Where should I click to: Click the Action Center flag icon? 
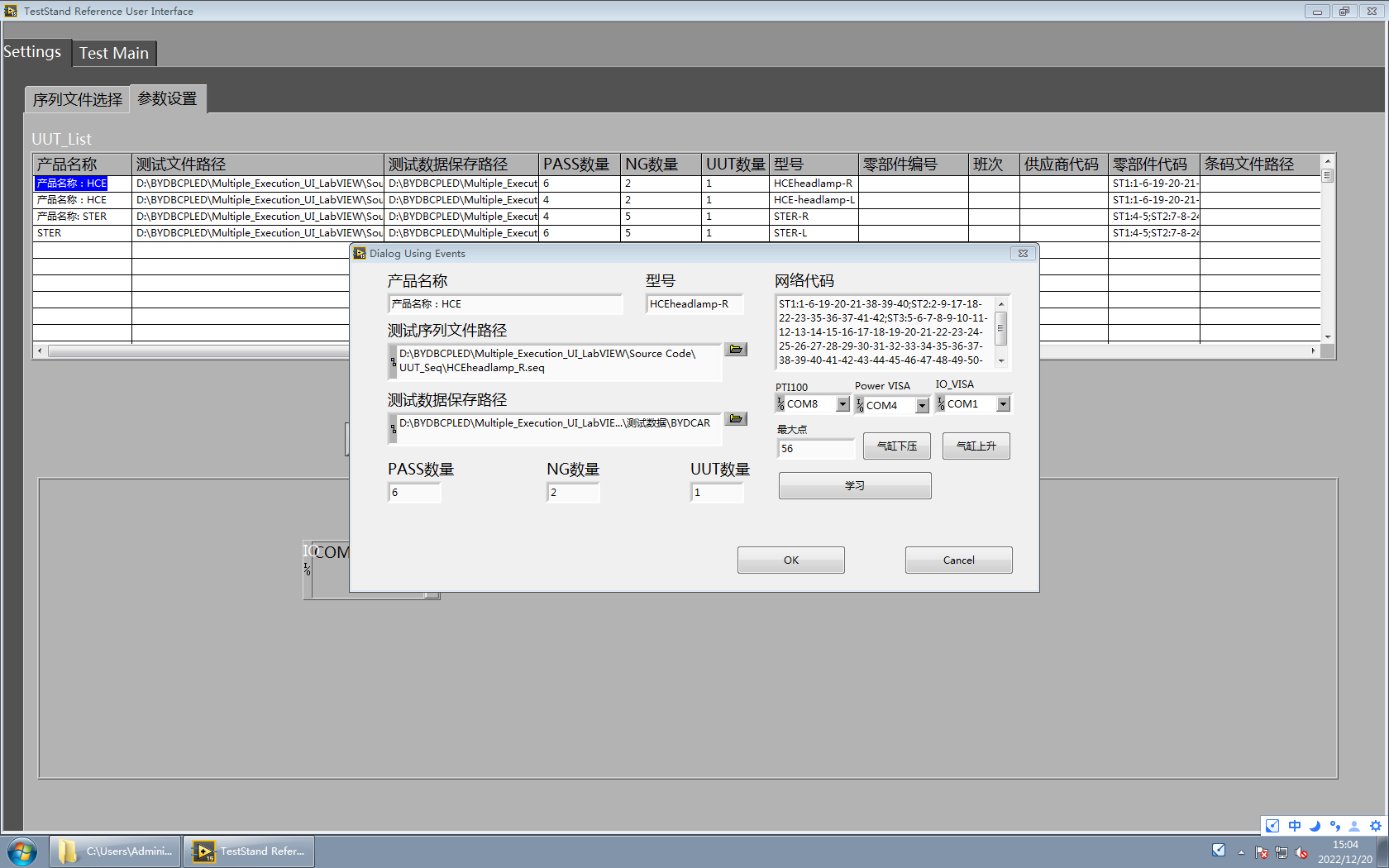click(x=1262, y=852)
